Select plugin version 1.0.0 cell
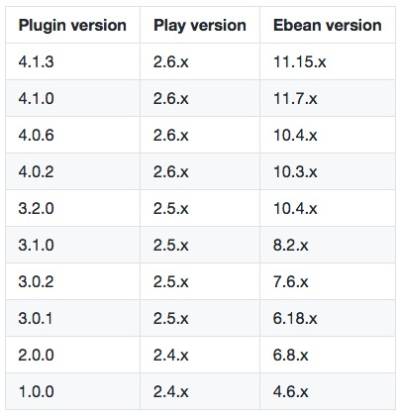This screenshot has width=400, height=416. click(x=73, y=391)
